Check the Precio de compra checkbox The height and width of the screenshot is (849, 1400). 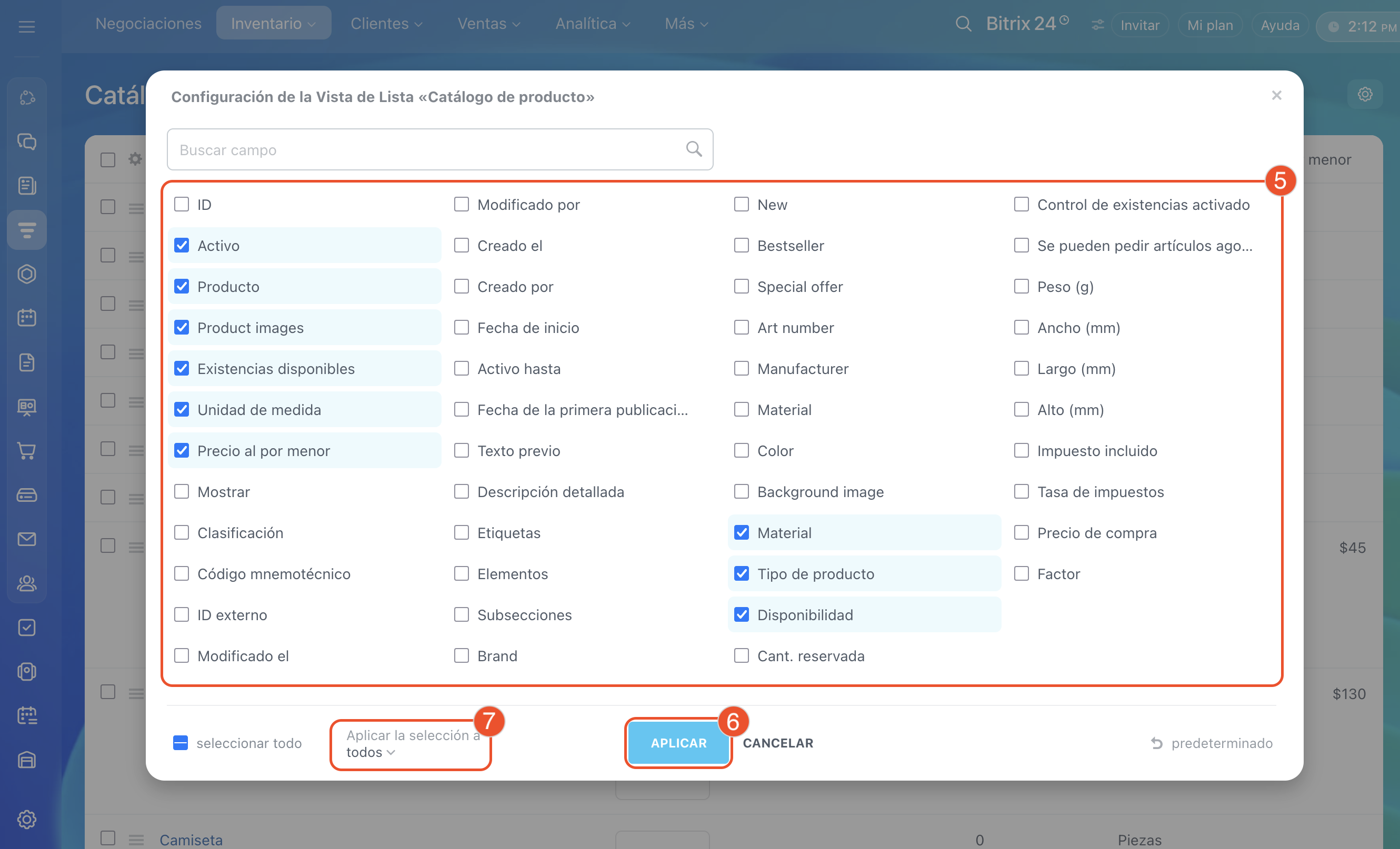click(1021, 532)
